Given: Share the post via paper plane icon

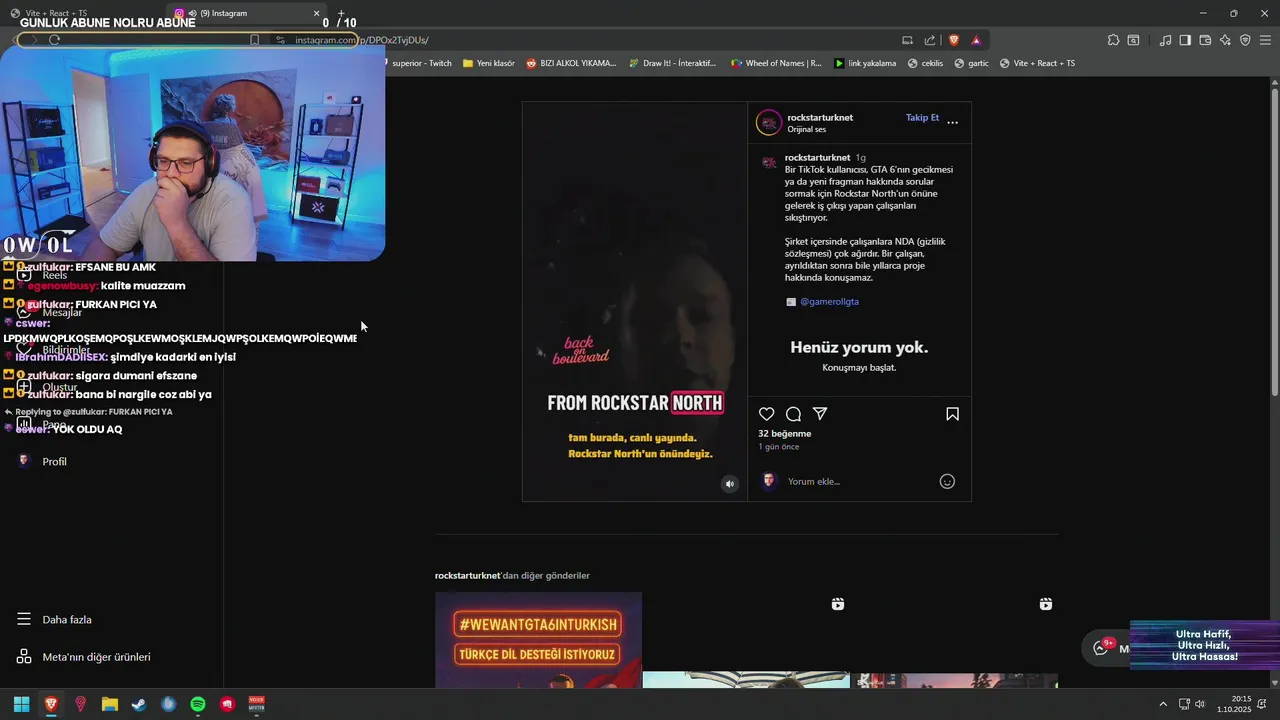Looking at the screenshot, I should point(820,414).
